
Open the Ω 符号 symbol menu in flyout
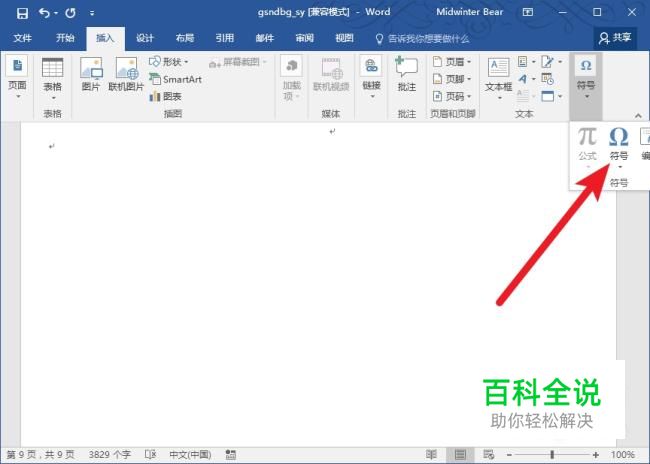pos(618,147)
